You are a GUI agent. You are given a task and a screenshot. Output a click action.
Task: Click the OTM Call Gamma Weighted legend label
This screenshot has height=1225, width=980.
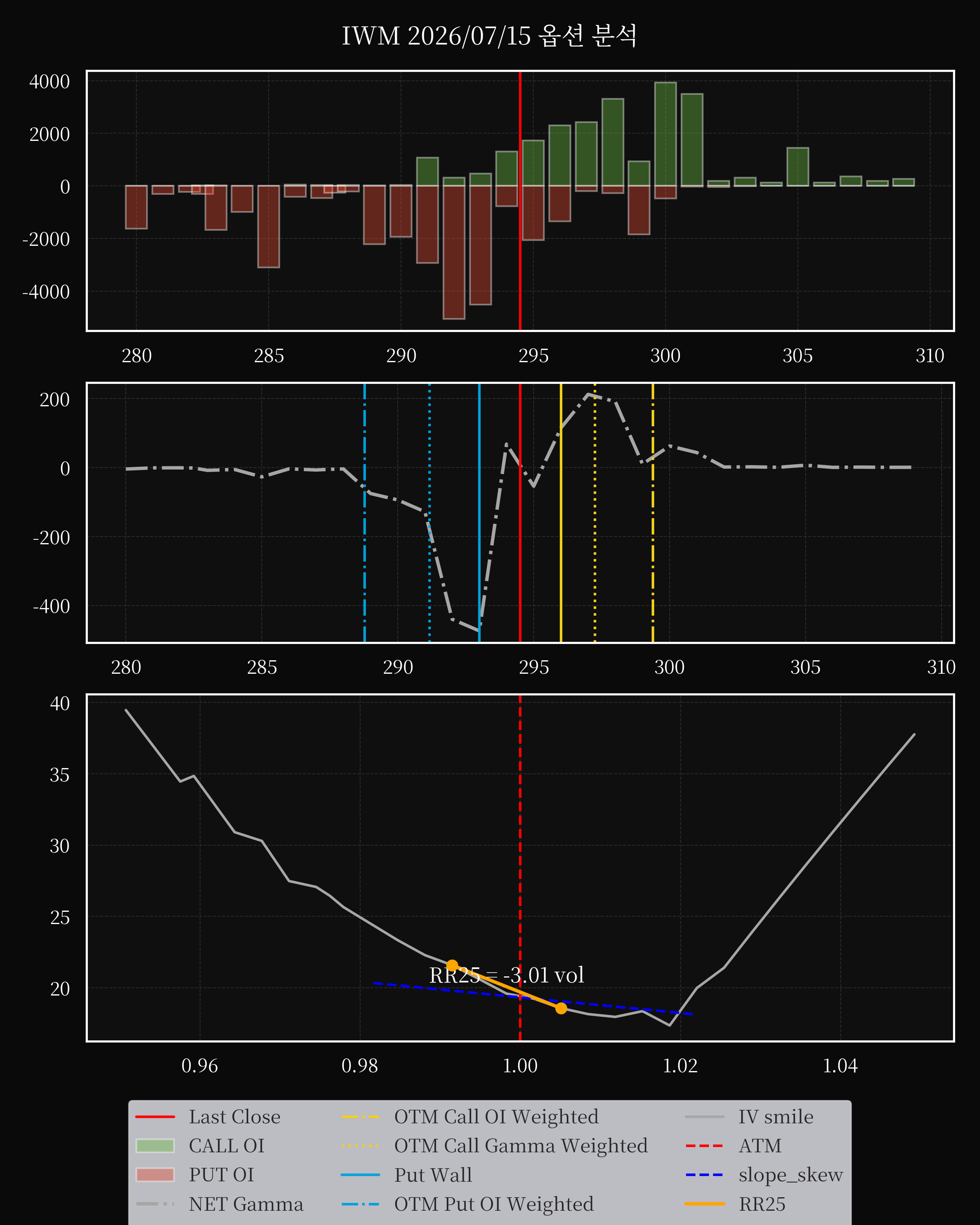tap(521, 1146)
